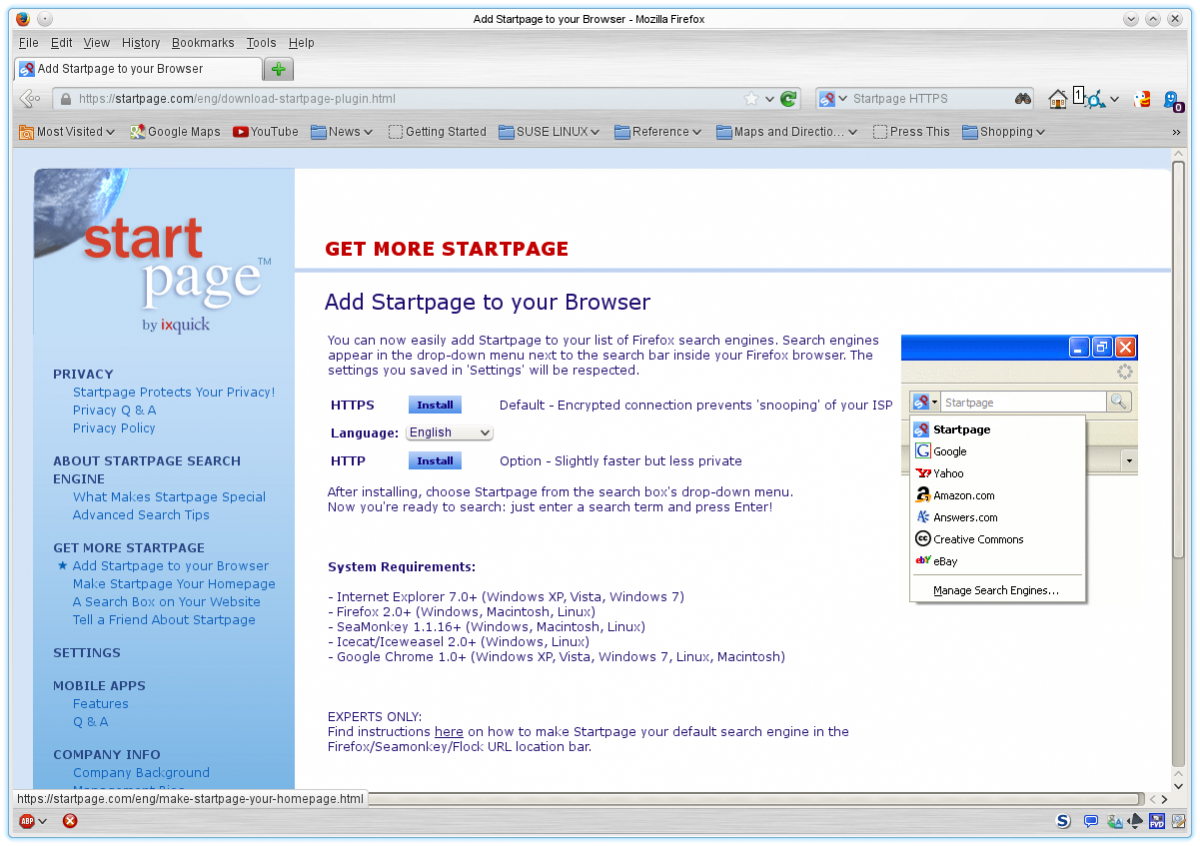Open the Bookmarks menu

pyautogui.click(x=203, y=43)
